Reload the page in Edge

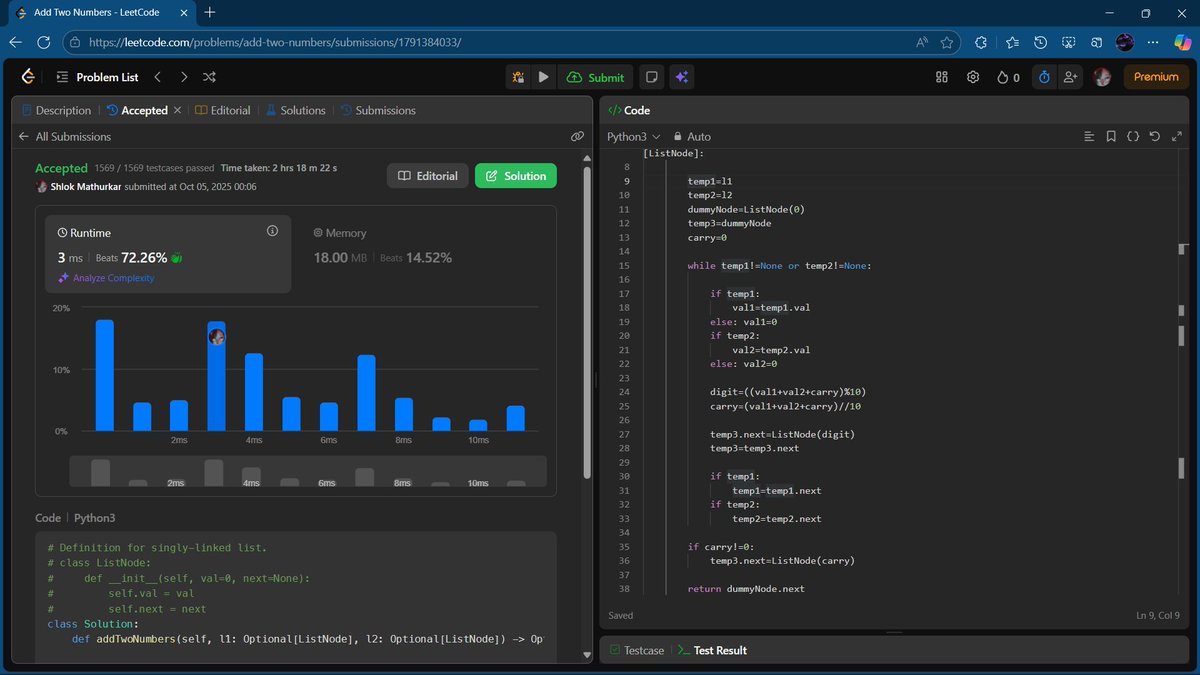[43, 42]
